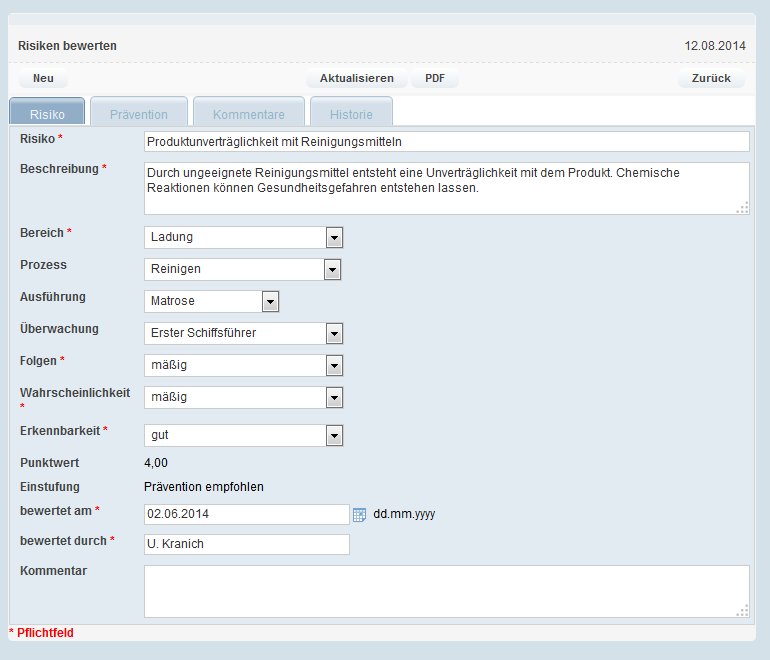Viewport: 770px width, 660px height.
Task: Open the calendar date picker icon
Action: [x=360, y=514]
